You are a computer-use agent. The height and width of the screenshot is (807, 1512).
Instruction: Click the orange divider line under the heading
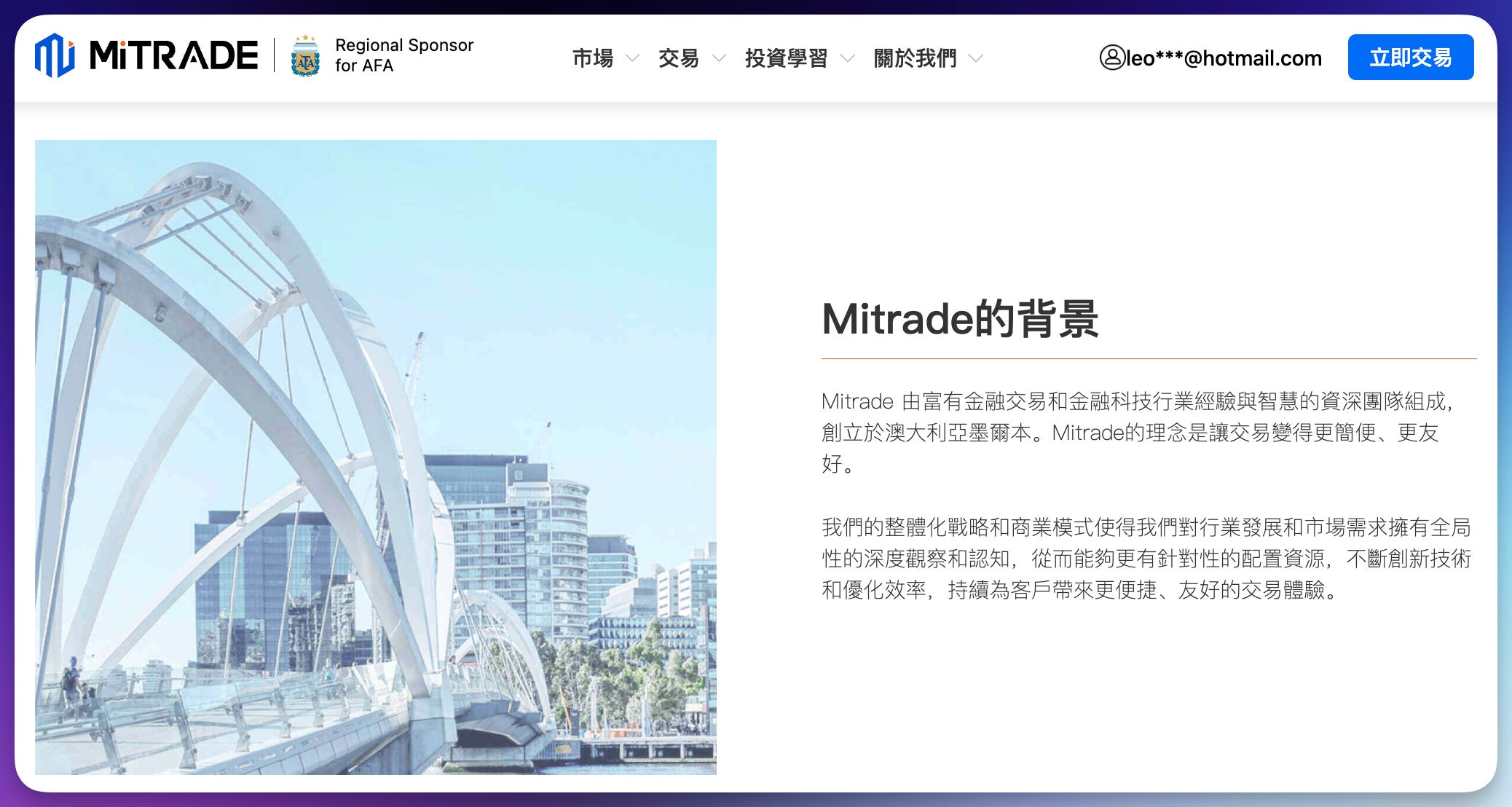pyautogui.click(x=1148, y=358)
